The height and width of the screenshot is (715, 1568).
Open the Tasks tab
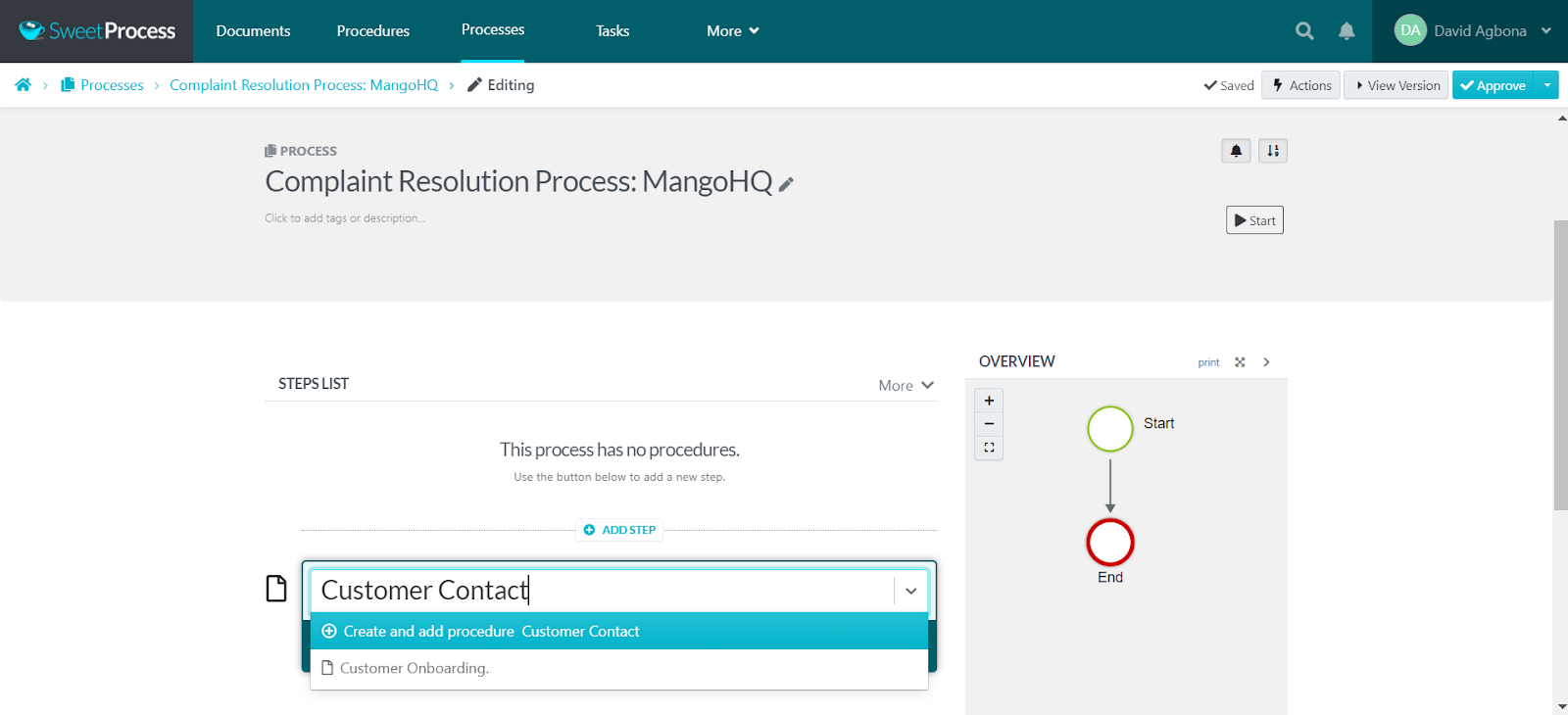pyautogui.click(x=612, y=31)
